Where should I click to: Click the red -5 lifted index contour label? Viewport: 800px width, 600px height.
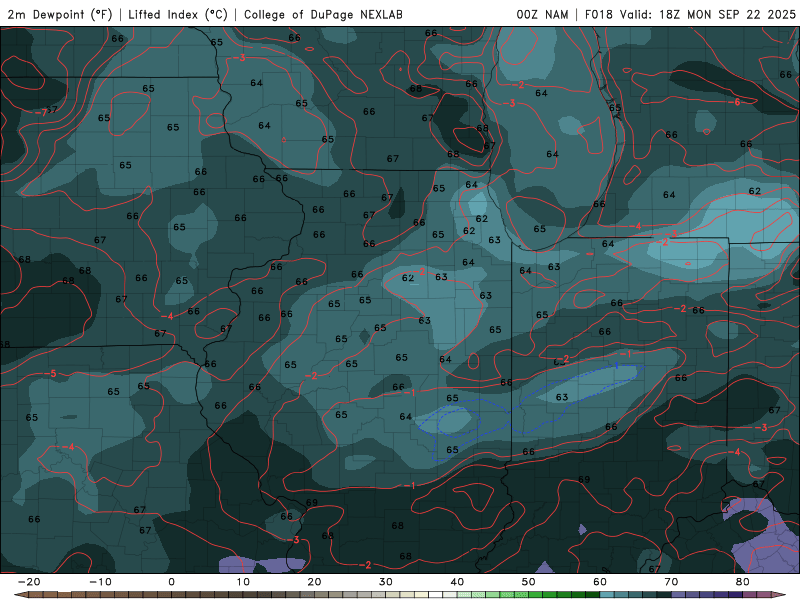(50, 374)
